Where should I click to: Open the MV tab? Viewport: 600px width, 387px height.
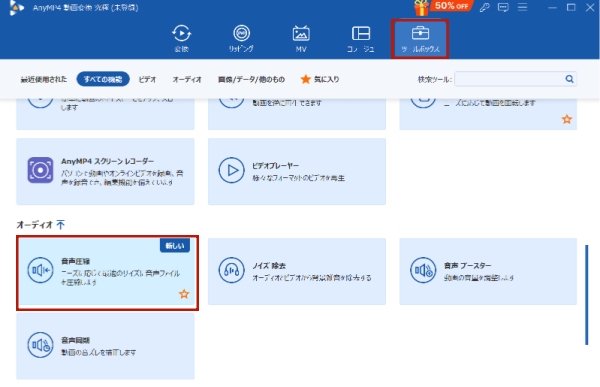click(301, 39)
